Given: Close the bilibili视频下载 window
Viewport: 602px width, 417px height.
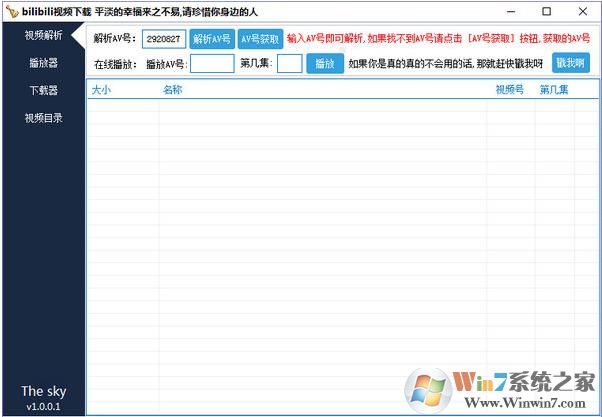Looking at the screenshot, I should point(582,12).
